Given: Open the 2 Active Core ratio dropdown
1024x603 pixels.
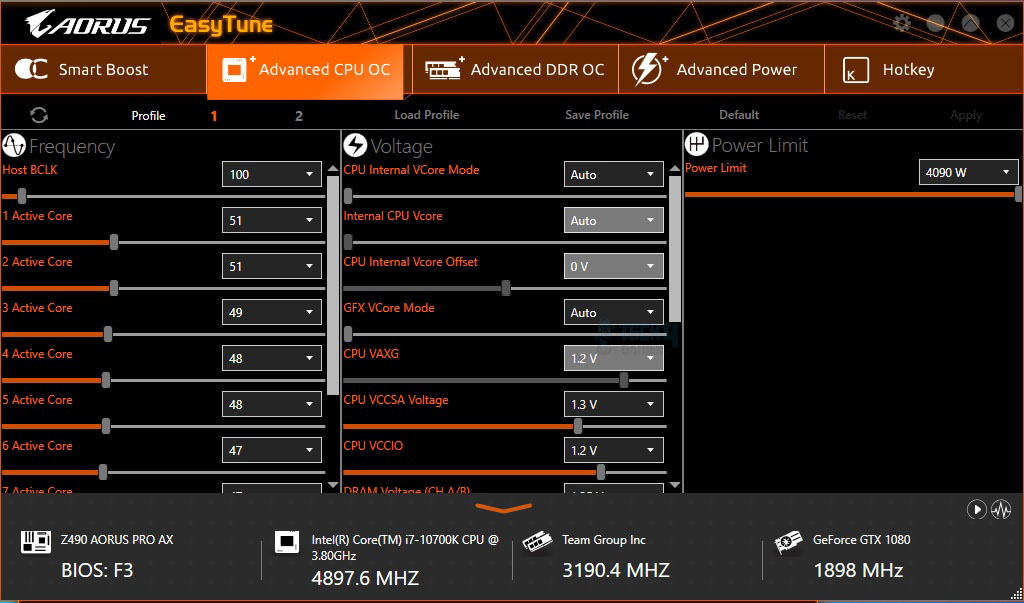Looking at the screenshot, I should pos(272,266).
